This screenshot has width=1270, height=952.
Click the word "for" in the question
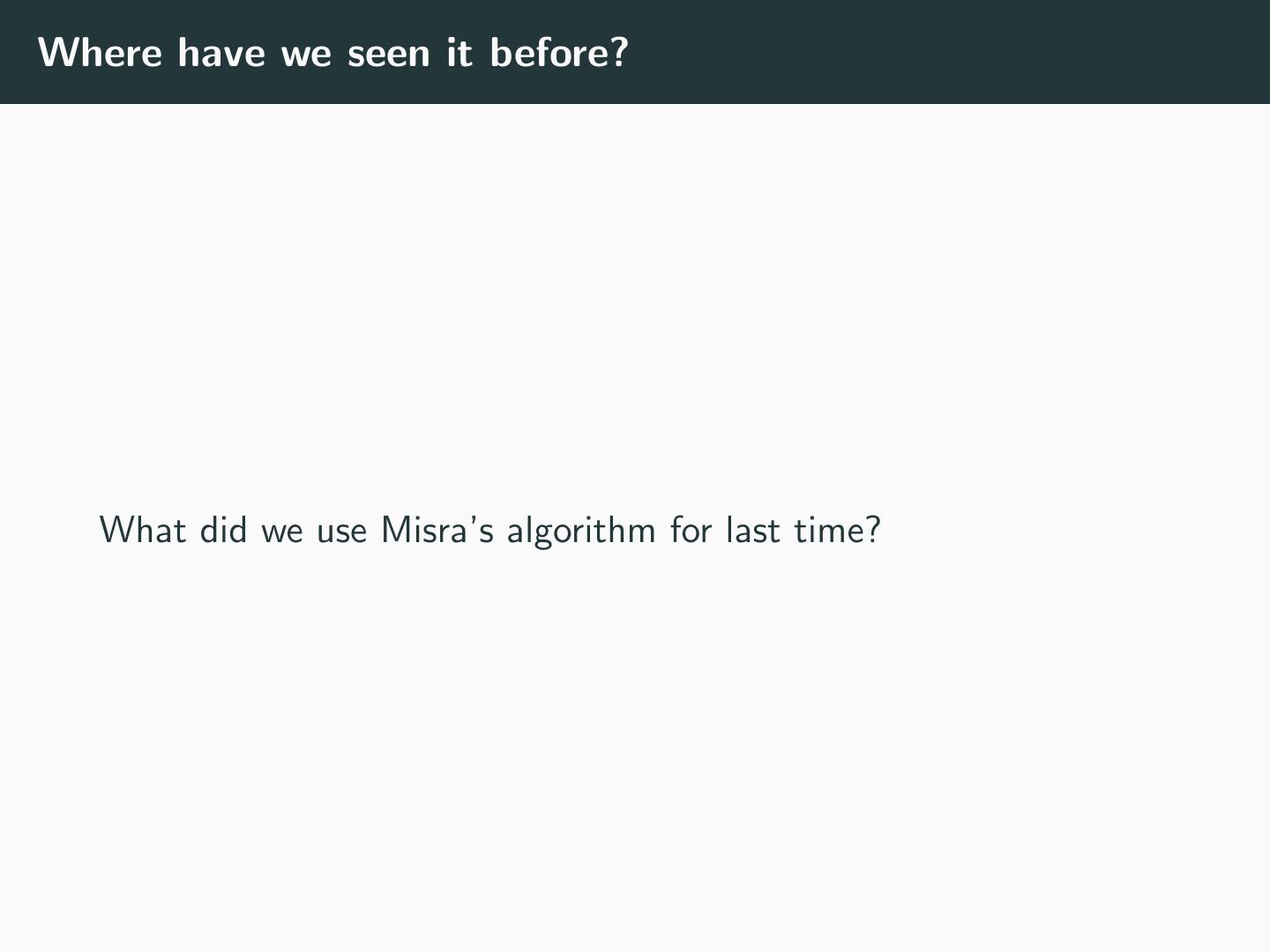[x=691, y=531]
